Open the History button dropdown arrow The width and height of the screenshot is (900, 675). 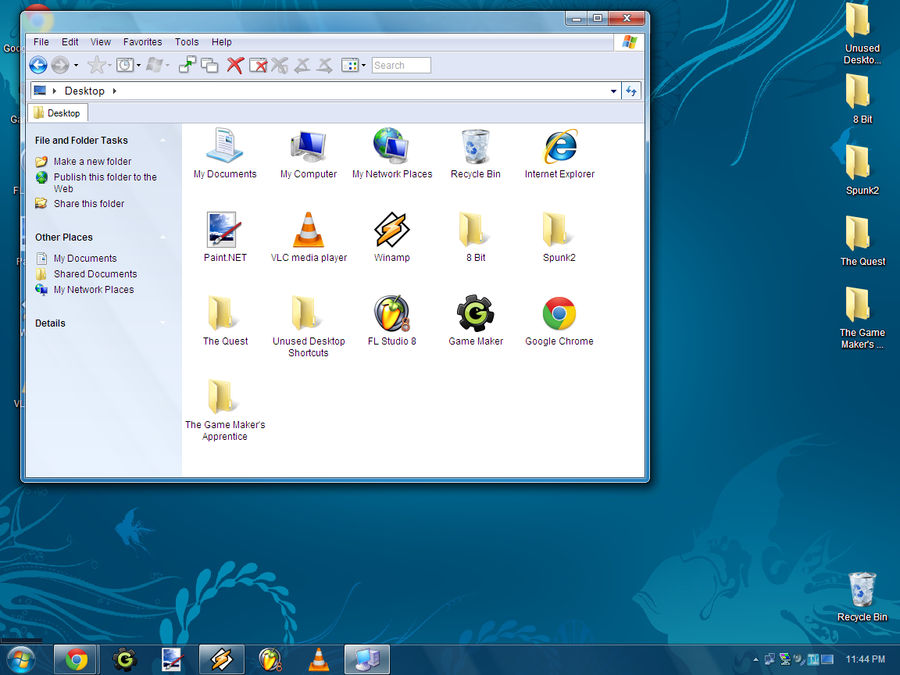[x=138, y=65]
